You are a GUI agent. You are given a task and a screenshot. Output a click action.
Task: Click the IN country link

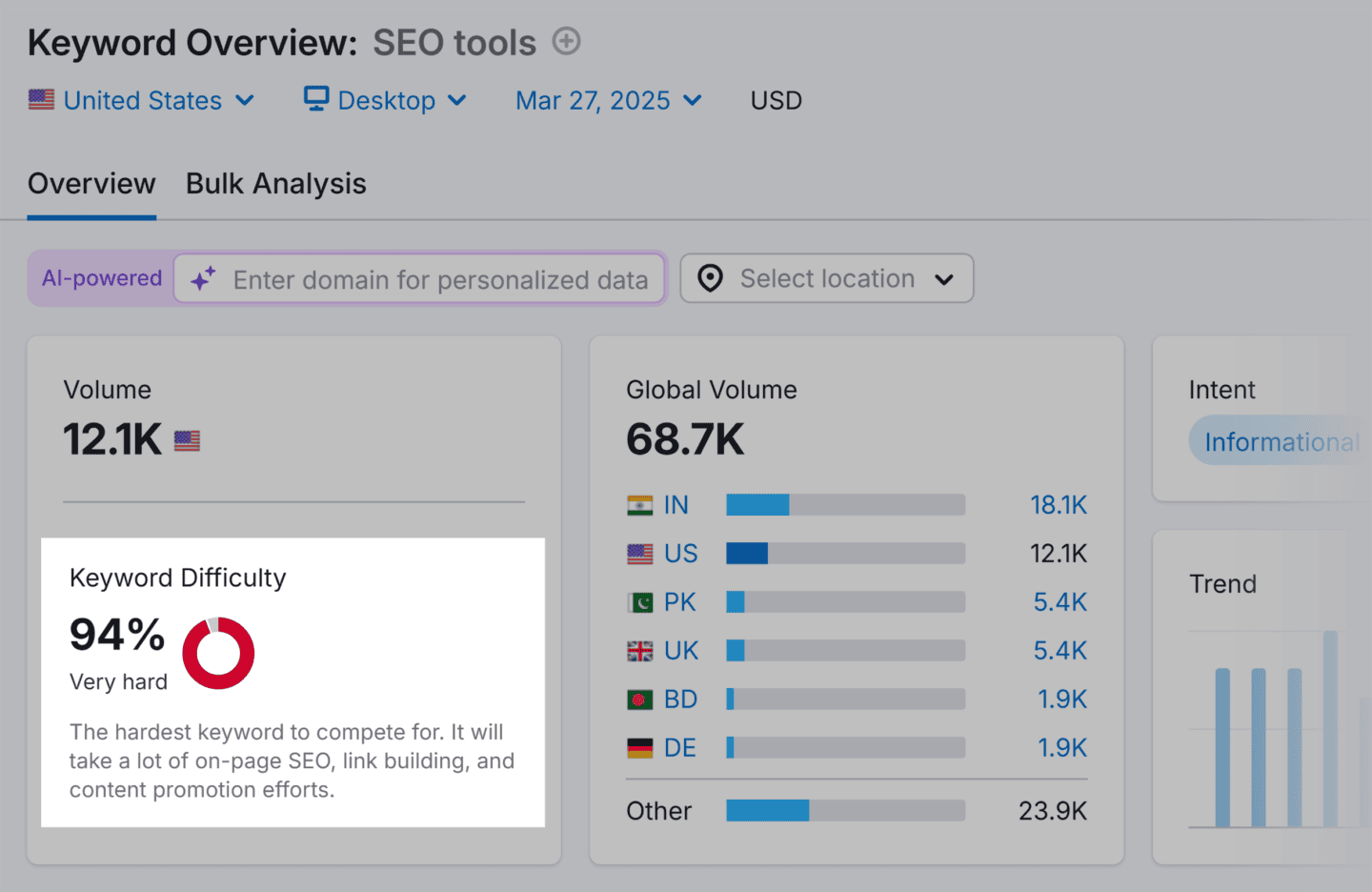point(676,505)
